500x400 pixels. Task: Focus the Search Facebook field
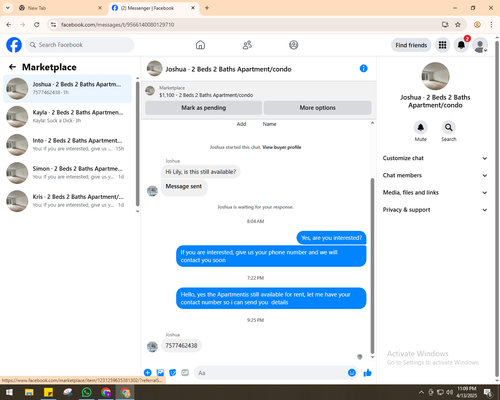(x=80, y=45)
